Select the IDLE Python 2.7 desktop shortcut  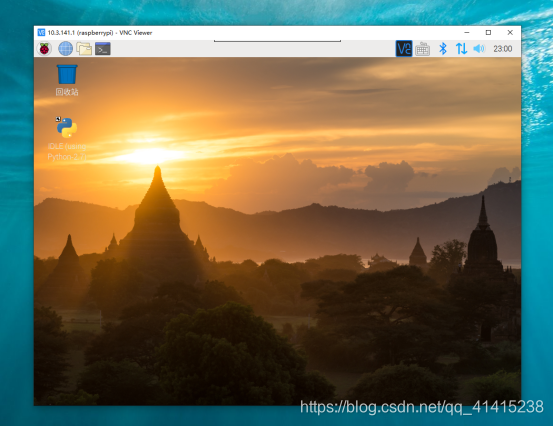67,139
